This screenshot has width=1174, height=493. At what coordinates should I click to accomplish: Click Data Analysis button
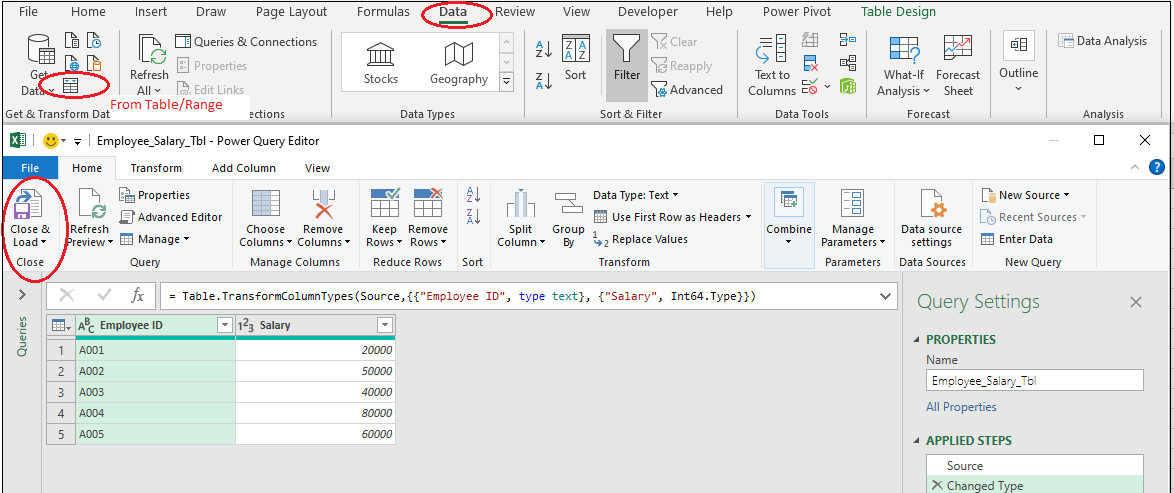1102,41
